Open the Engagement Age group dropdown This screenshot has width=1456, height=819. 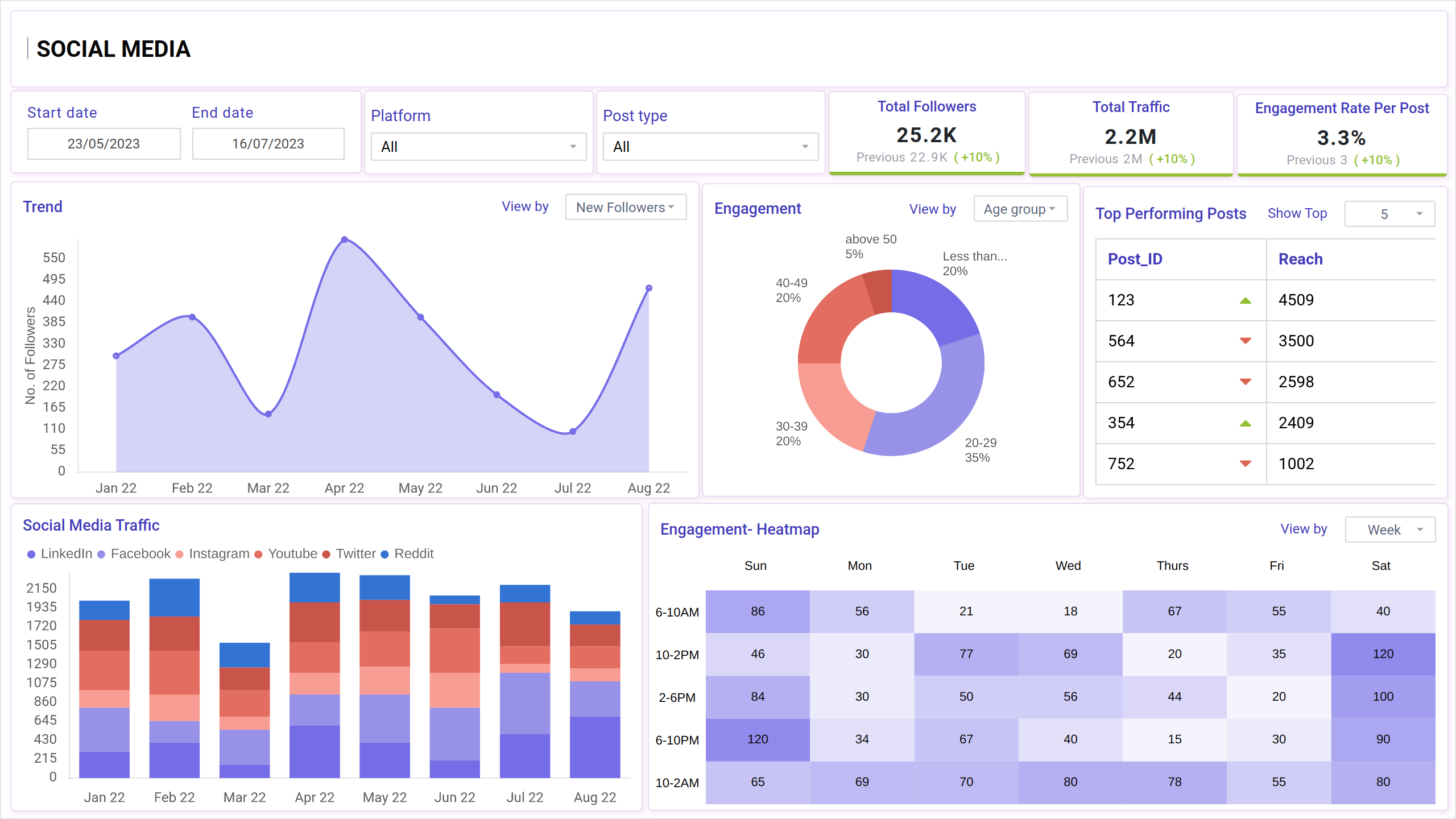click(x=1020, y=209)
